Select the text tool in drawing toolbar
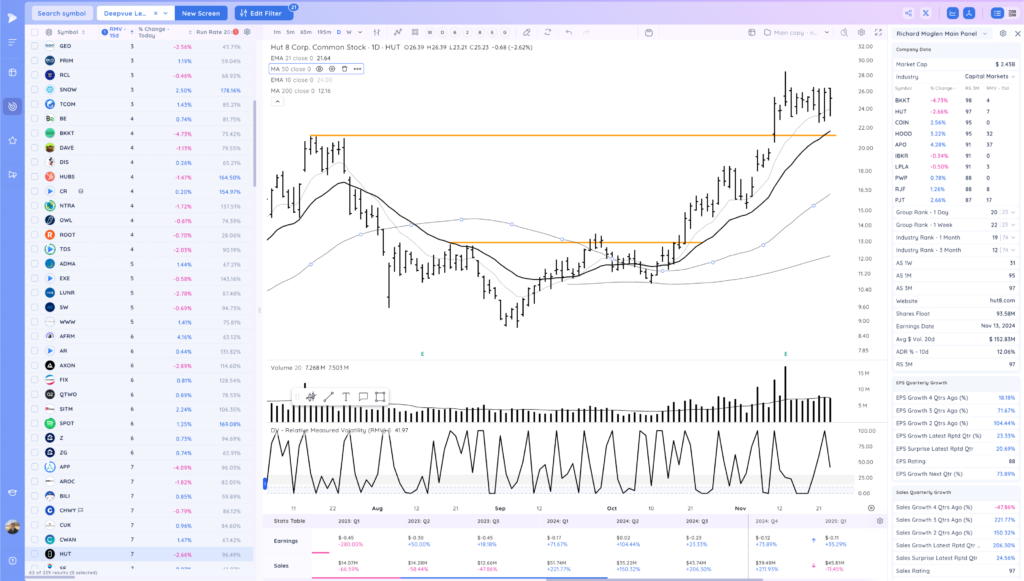The image size is (1024, 581). pyautogui.click(x=345, y=396)
